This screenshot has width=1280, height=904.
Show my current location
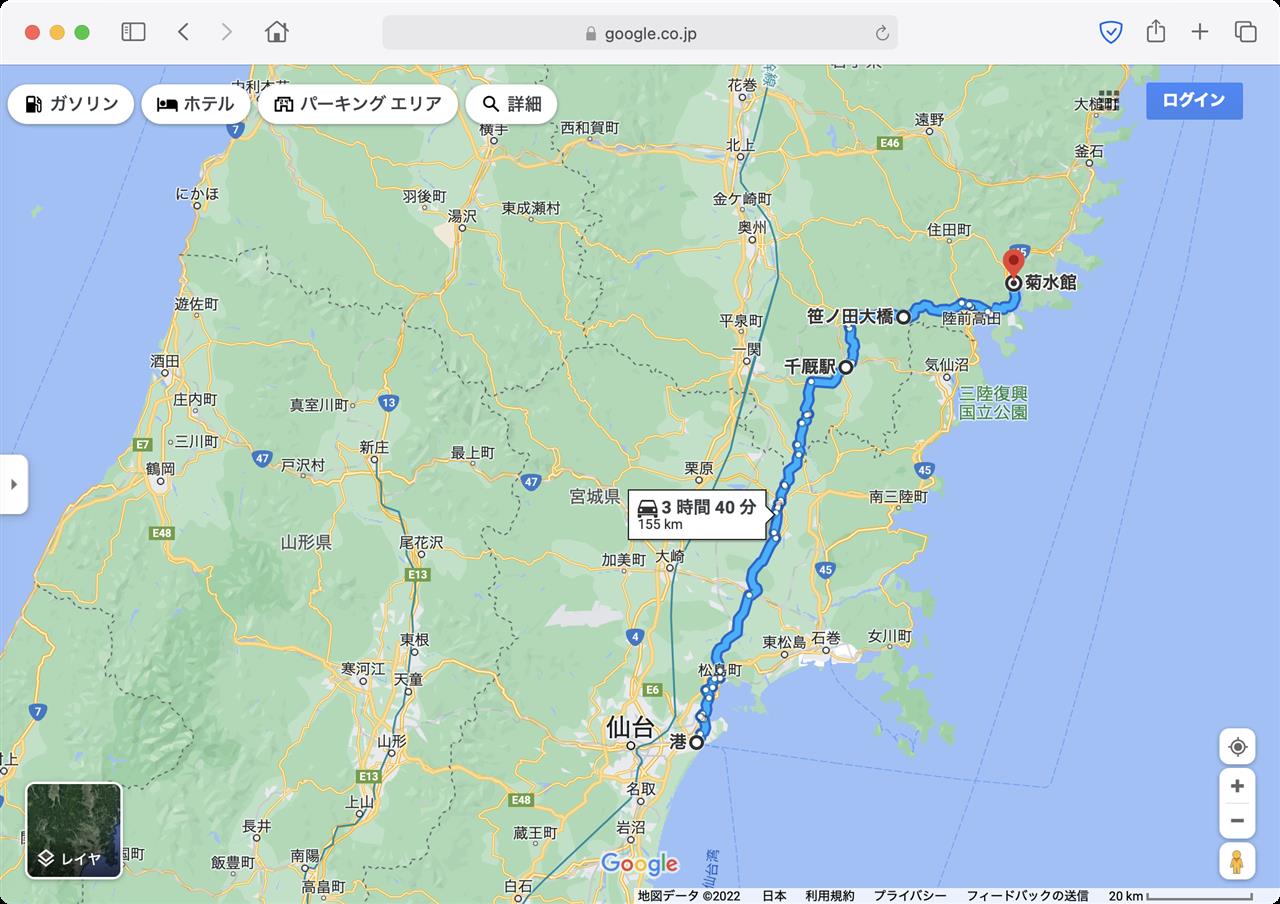pos(1237,747)
